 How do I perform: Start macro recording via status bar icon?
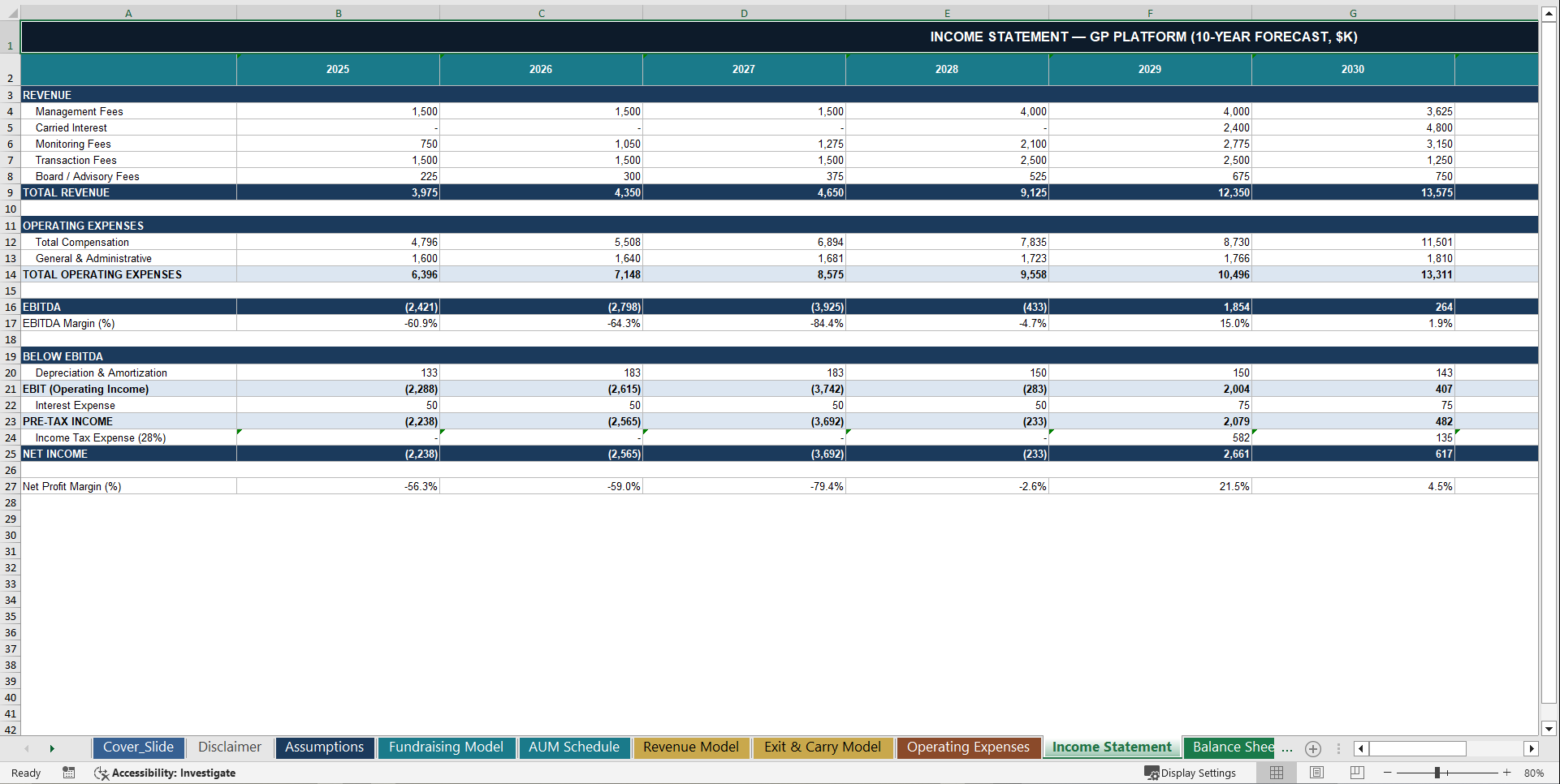click(69, 773)
